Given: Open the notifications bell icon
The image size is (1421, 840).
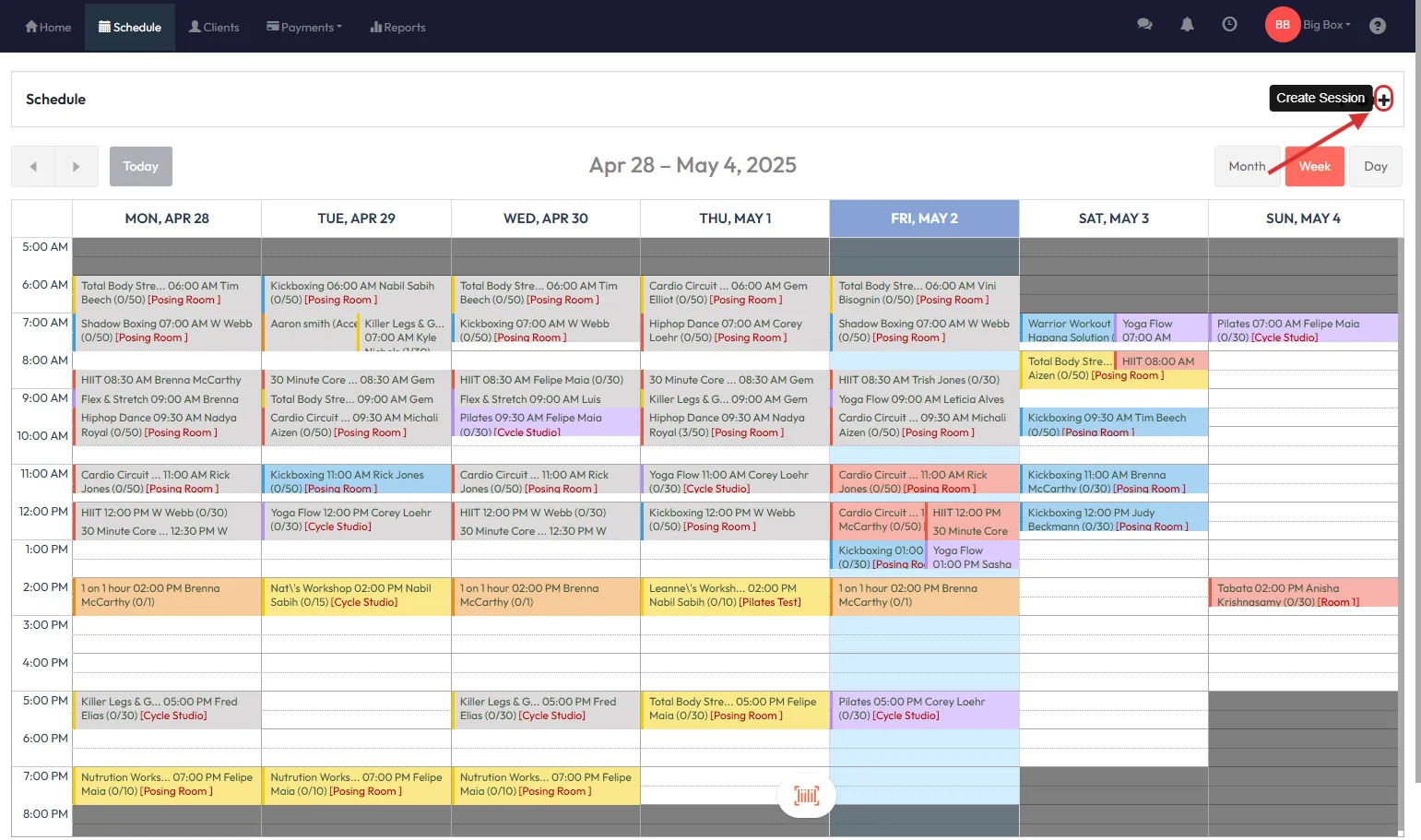Looking at the screenshot, I should click(x=1187, y=25).
